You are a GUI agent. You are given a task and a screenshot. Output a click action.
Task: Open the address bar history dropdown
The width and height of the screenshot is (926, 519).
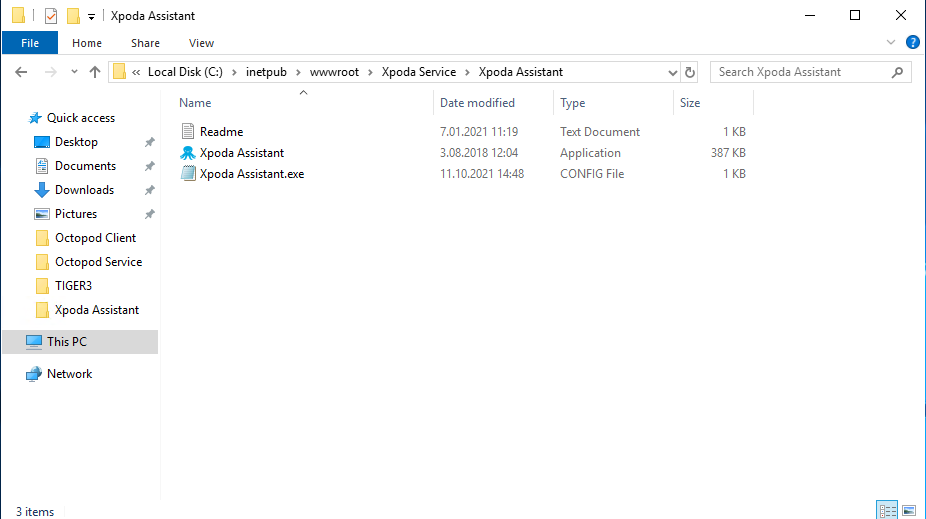click(672, 73)
